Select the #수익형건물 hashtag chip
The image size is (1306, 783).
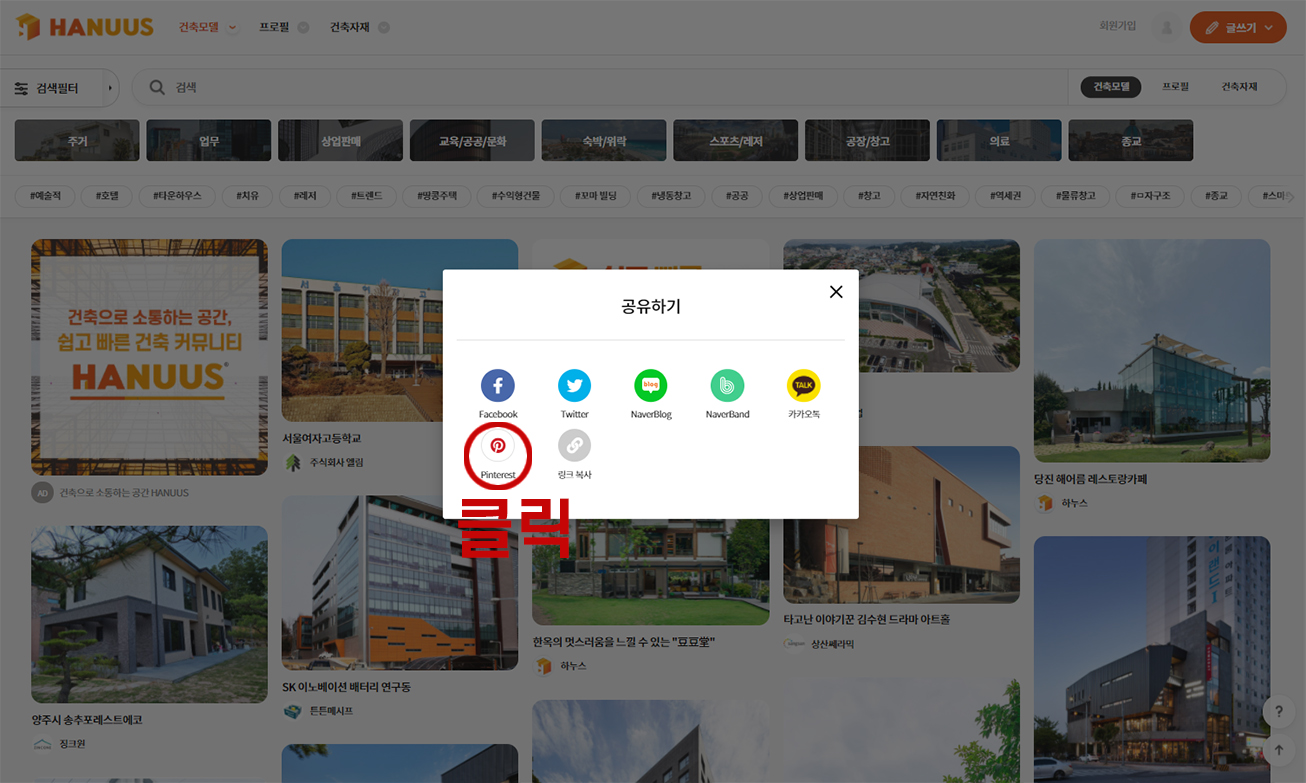click(515, 196)
